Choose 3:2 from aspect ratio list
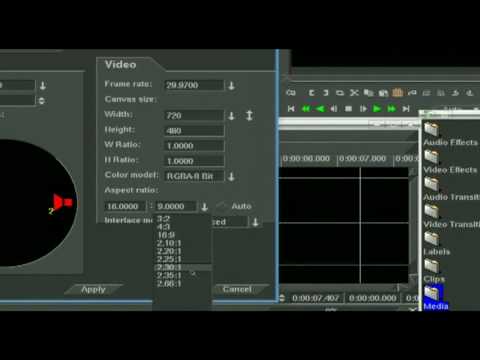This screenshot has height=360, width=480. point(163,219)
